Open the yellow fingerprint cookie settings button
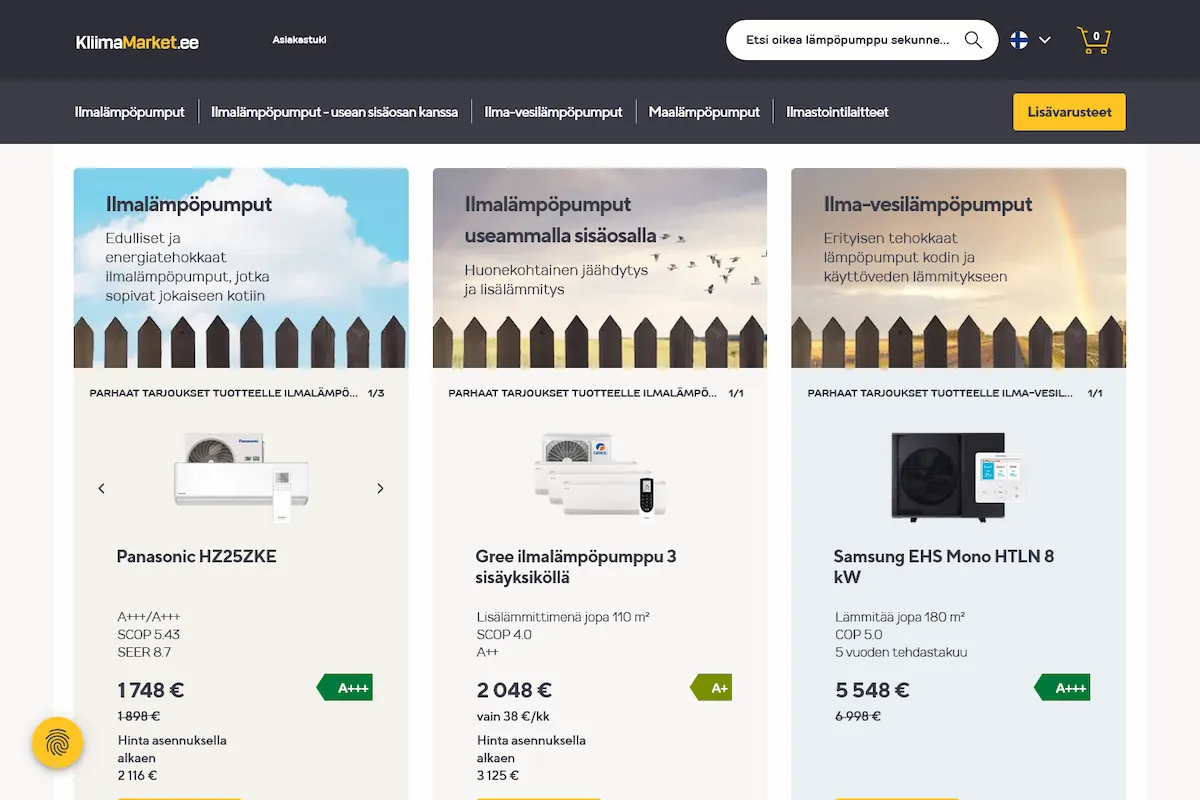This screenshot has width=1200, height=800. (57, 743)
